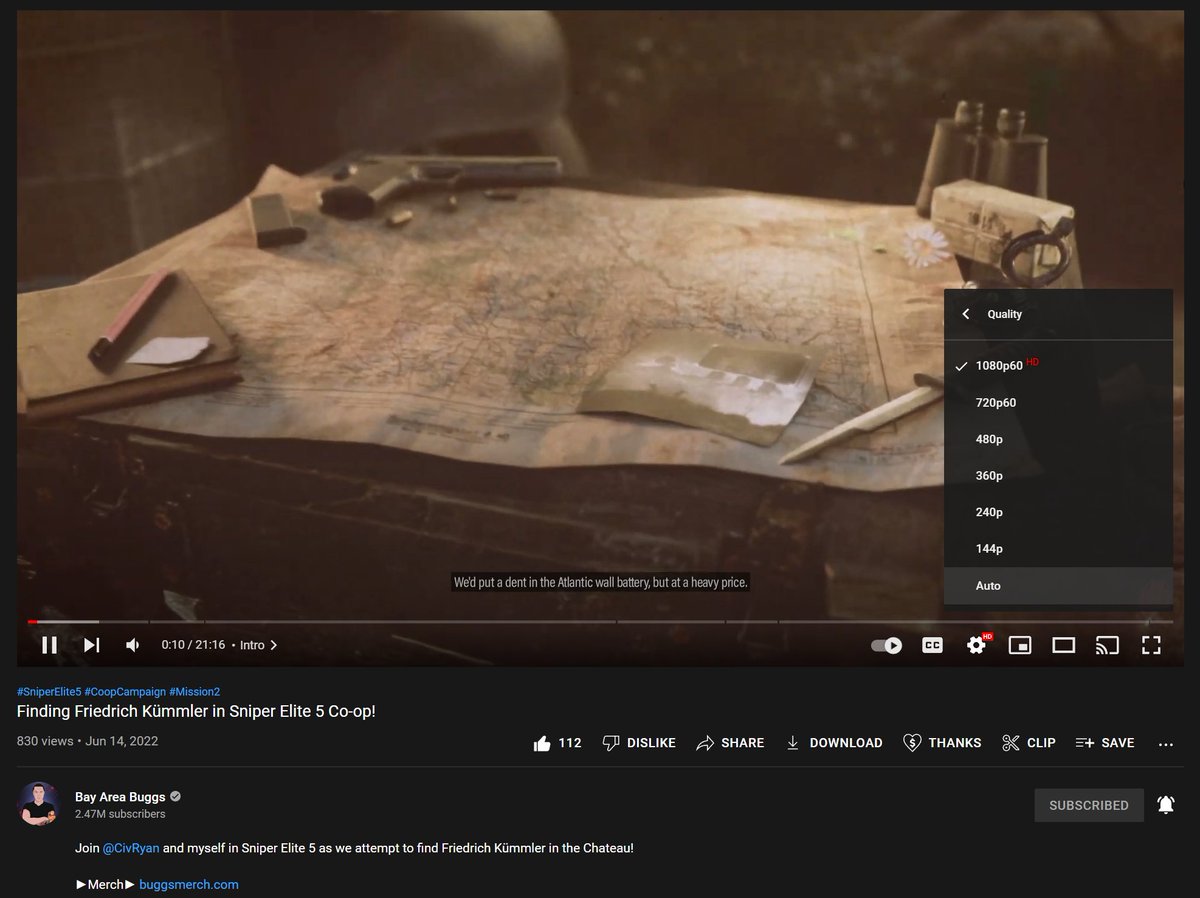This screenshot has height=898, width=1200.
Task: Toggle closed captions CC button
Action: pos(932,645)
